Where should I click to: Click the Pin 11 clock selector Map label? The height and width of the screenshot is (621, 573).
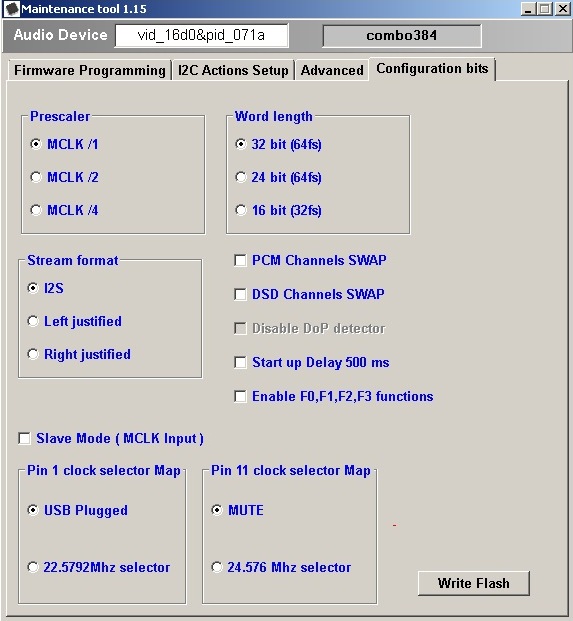[291, 471]
